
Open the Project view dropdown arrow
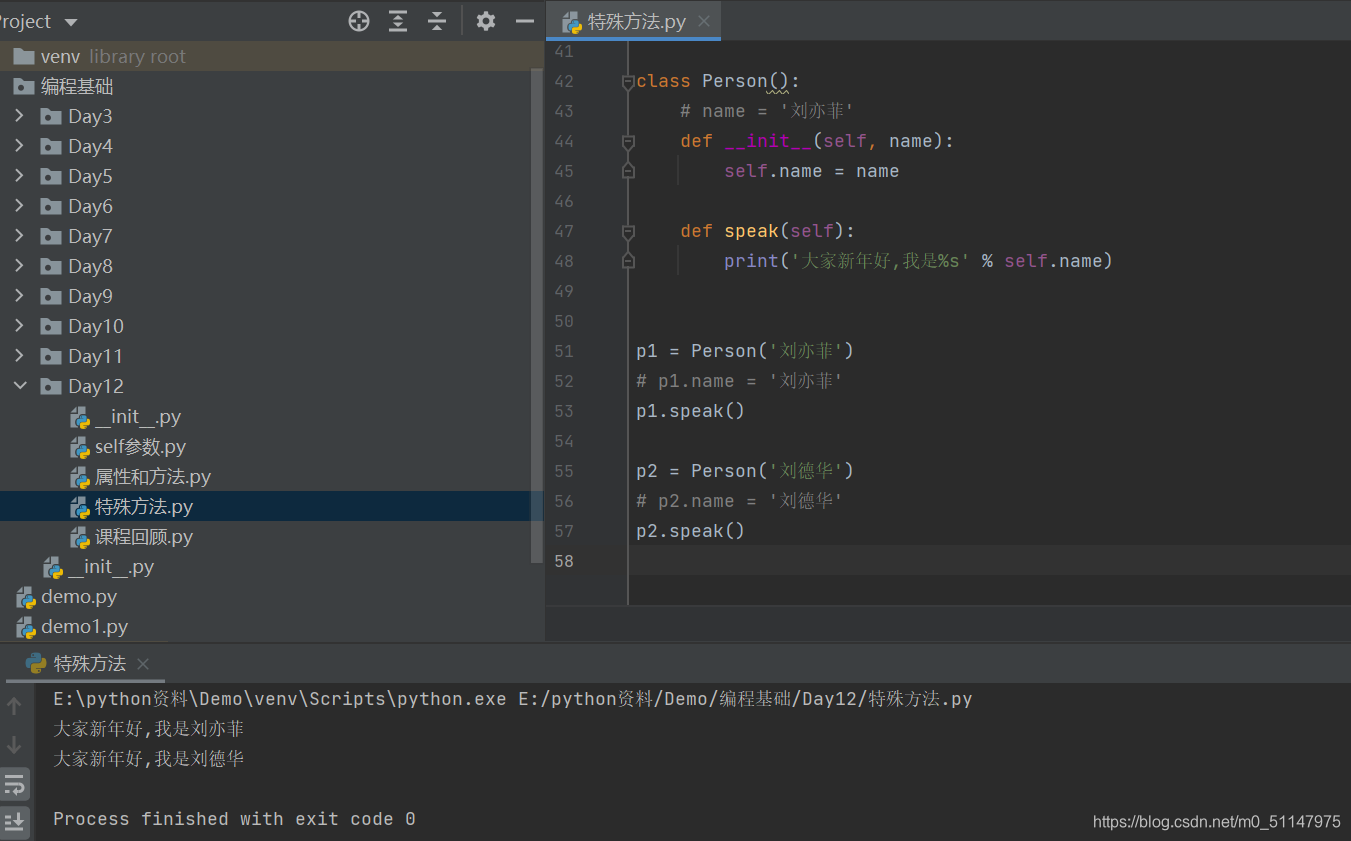click(70, 22)
